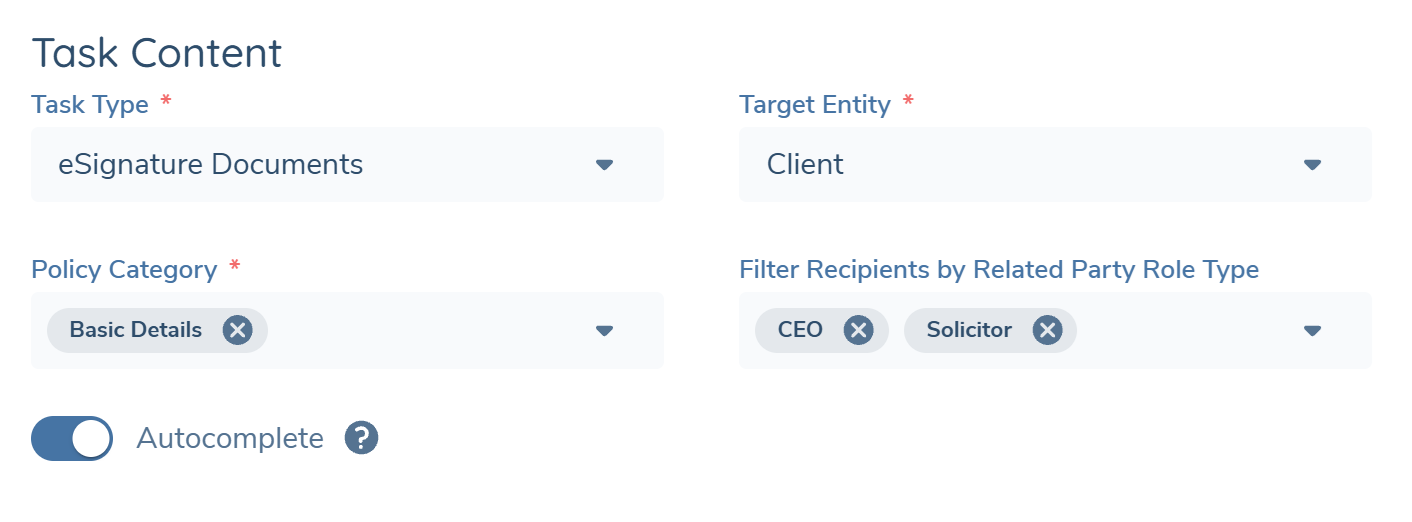1412x522 pixels.
Task: Click the eSignature Documents selected value
Action: point(211,164)
